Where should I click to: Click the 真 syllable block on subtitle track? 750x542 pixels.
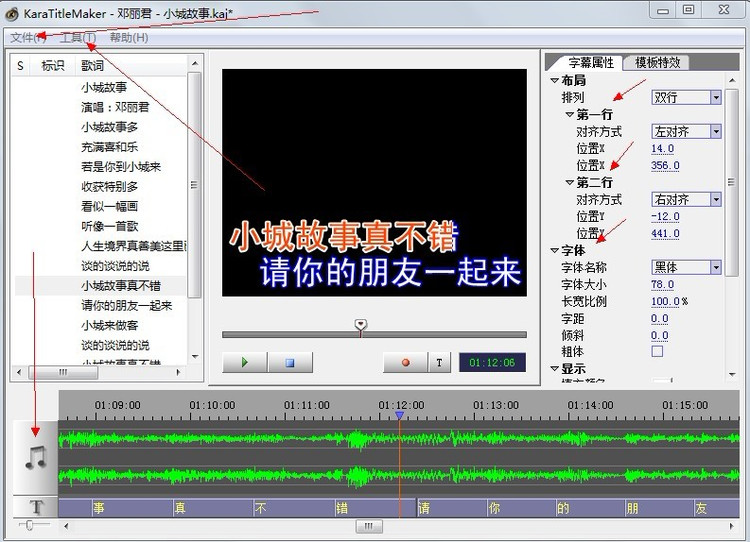click(x=212, y=508)
